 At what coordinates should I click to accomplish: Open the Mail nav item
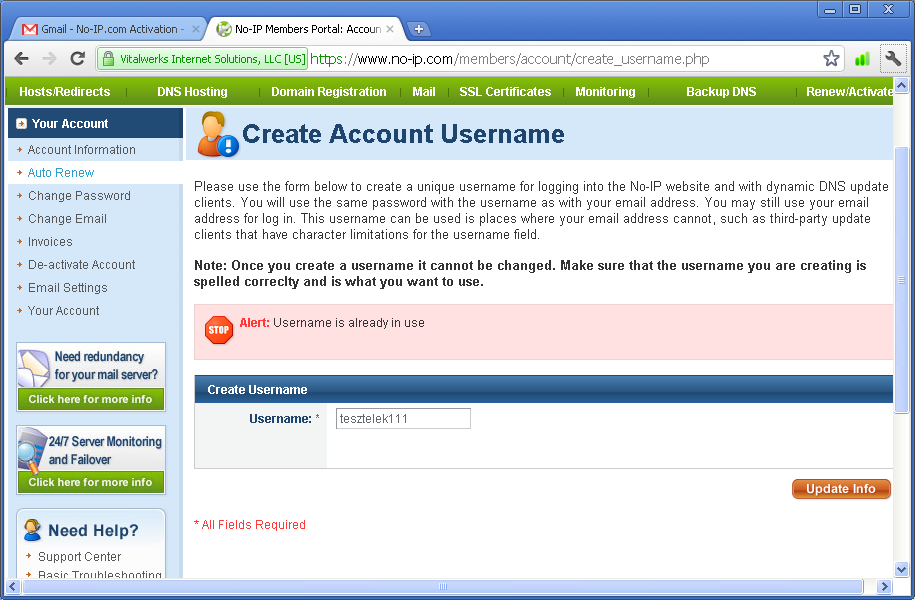424,92
